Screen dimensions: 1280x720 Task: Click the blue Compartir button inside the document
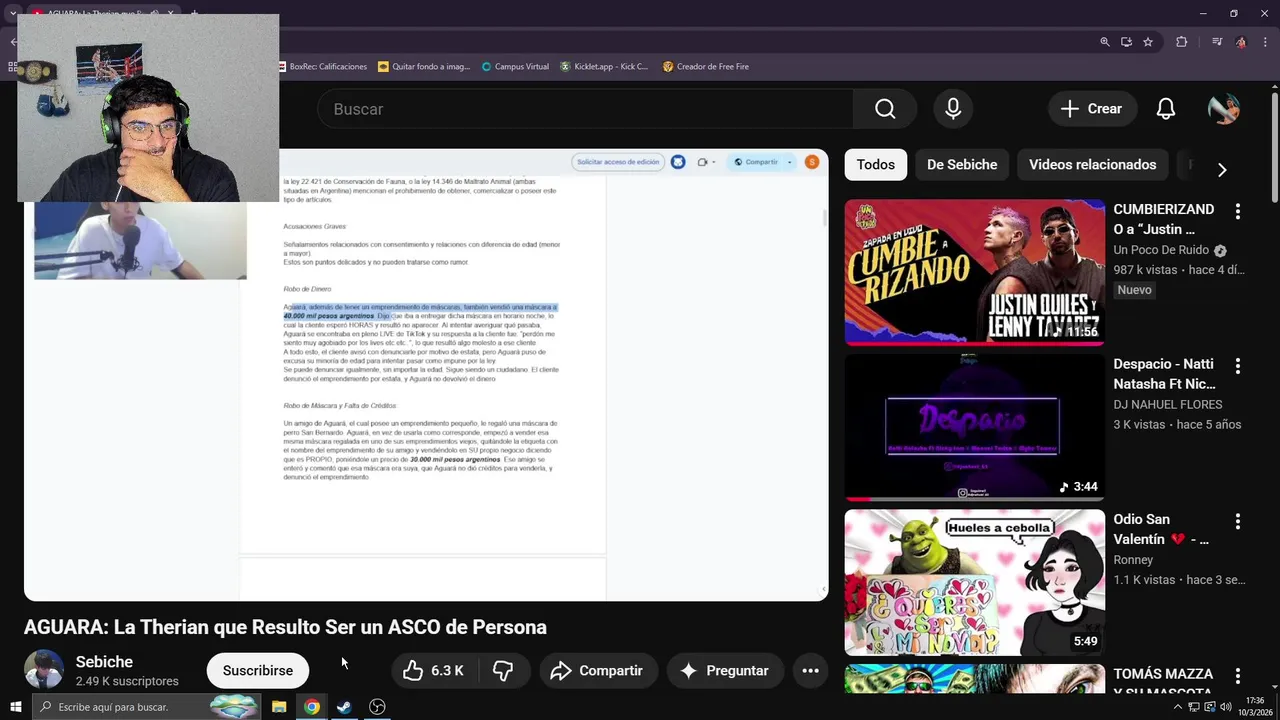762,162
